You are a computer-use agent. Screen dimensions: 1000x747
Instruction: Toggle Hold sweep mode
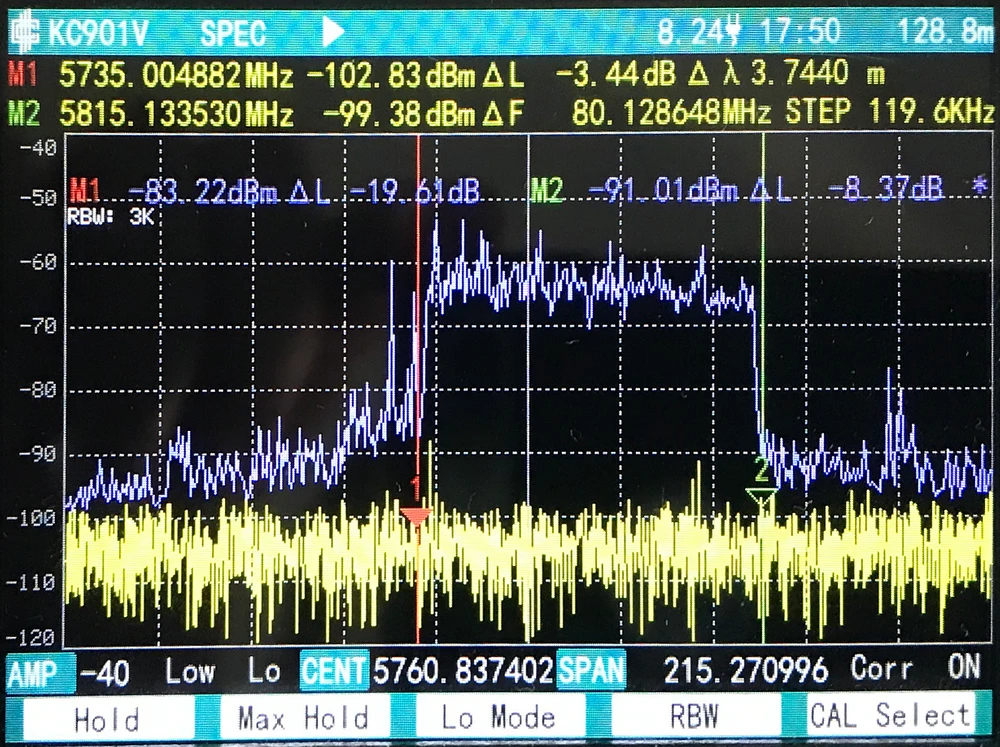(107, 718)
